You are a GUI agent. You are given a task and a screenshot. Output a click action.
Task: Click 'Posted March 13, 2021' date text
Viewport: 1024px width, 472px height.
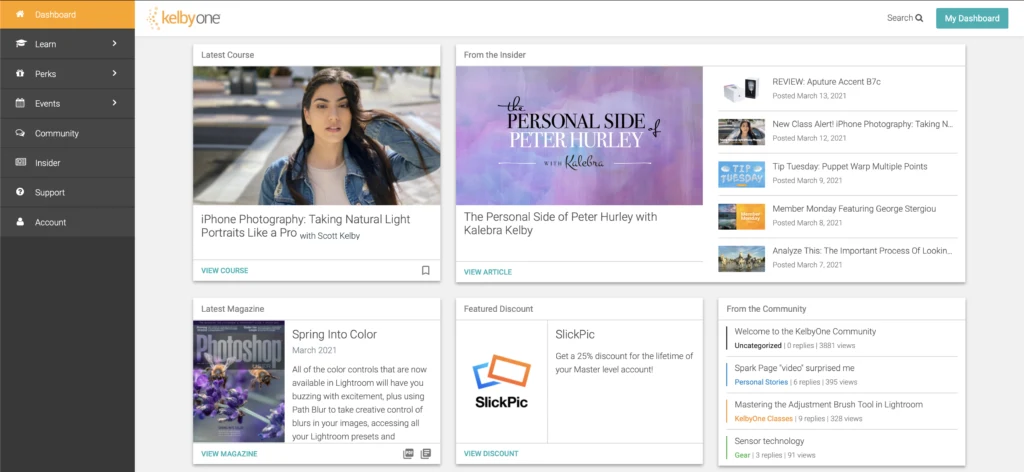809,96
